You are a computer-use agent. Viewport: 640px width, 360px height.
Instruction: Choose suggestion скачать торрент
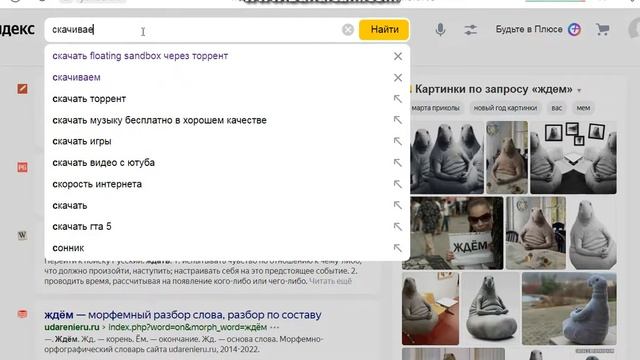[89, 99]
